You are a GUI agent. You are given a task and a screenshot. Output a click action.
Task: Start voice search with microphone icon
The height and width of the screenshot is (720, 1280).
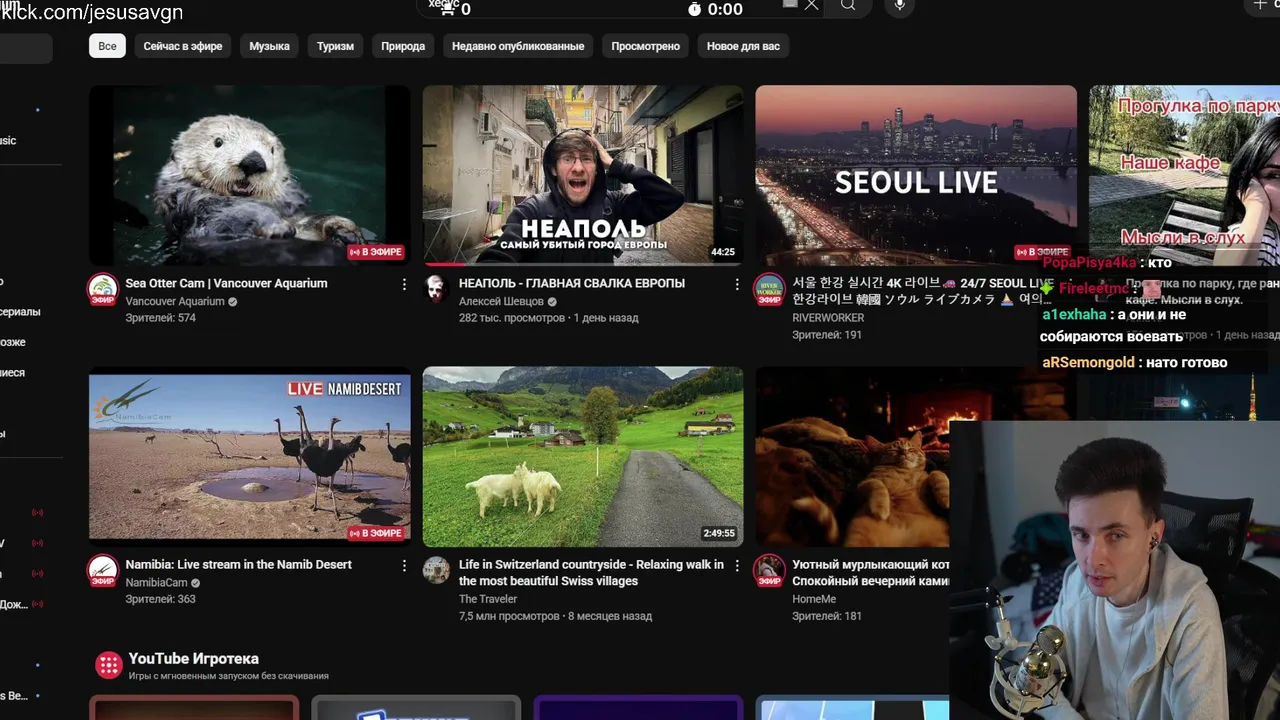[x=899, y=5]
